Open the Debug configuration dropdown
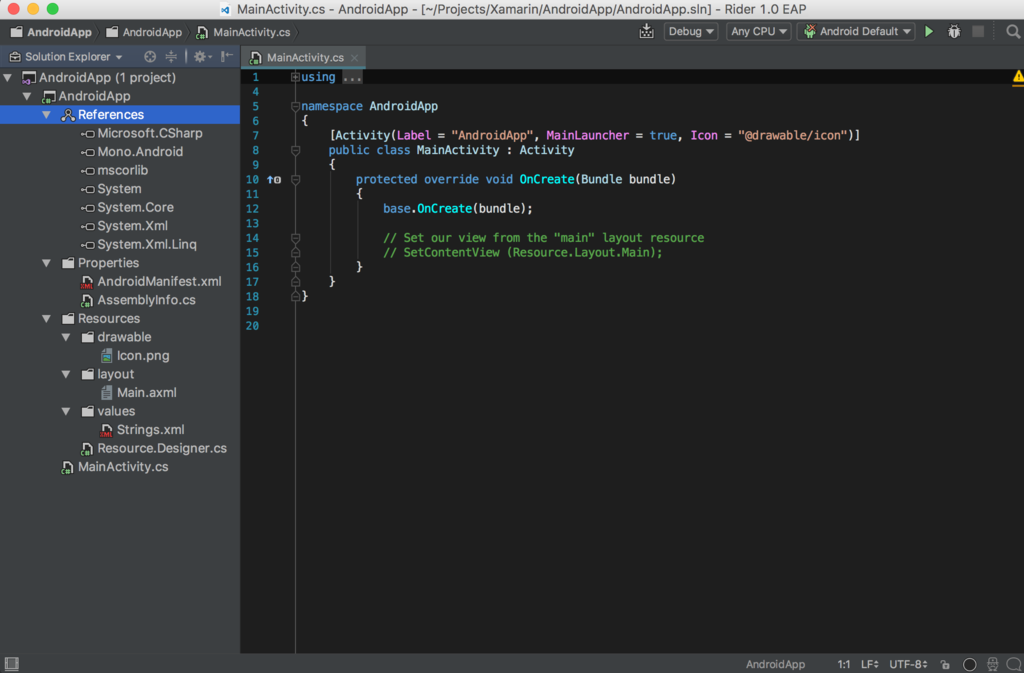 pos(690,31)
